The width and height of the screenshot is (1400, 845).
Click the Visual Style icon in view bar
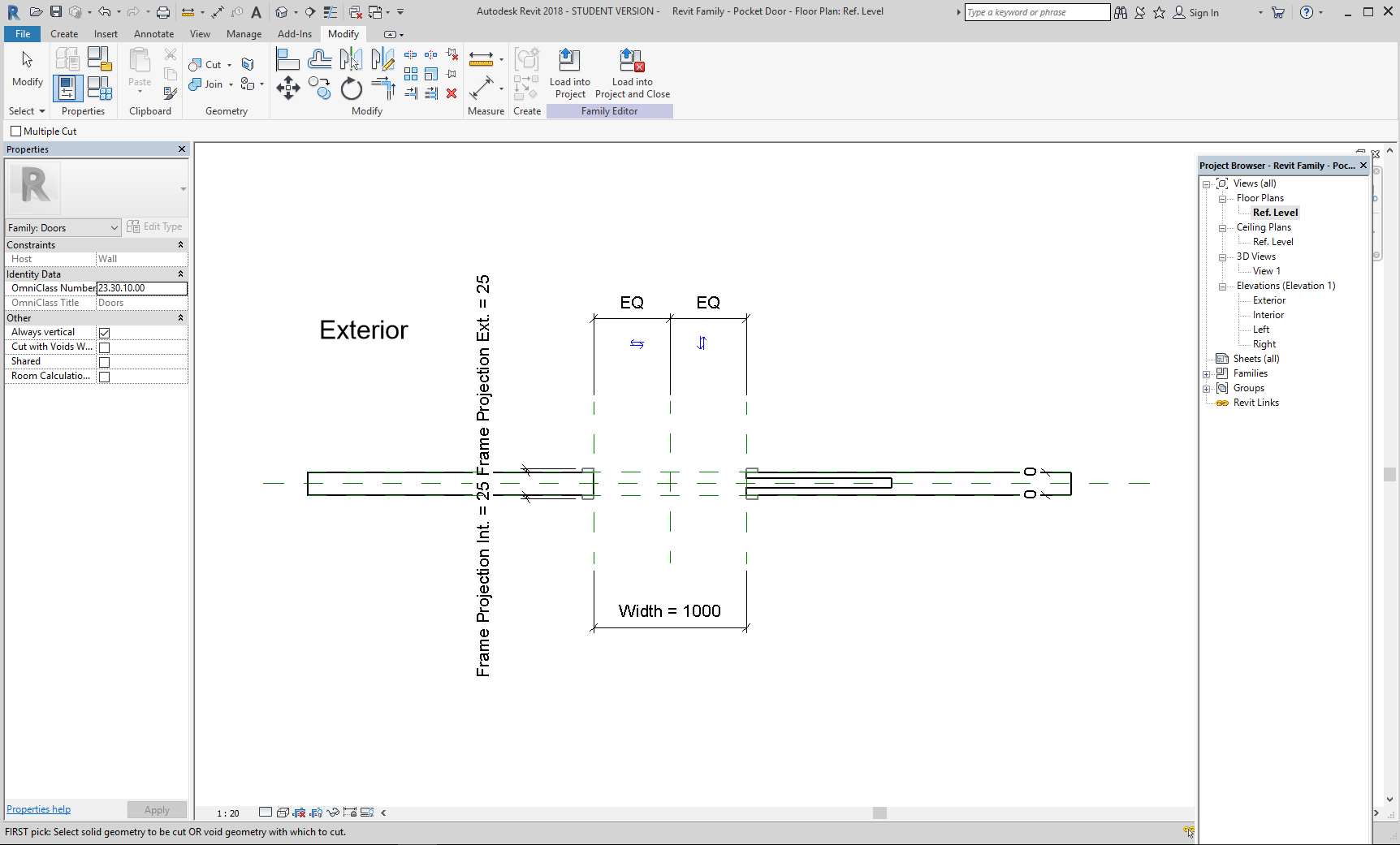pos(283,813)
